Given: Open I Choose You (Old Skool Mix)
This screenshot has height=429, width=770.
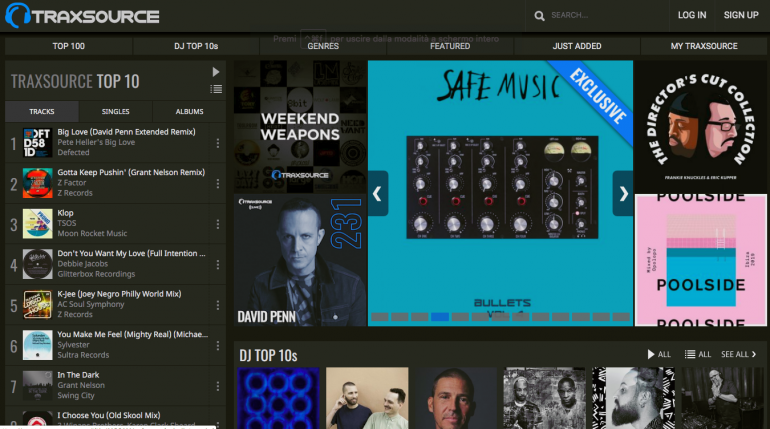Looking at the screenshot, I should 109,415.
